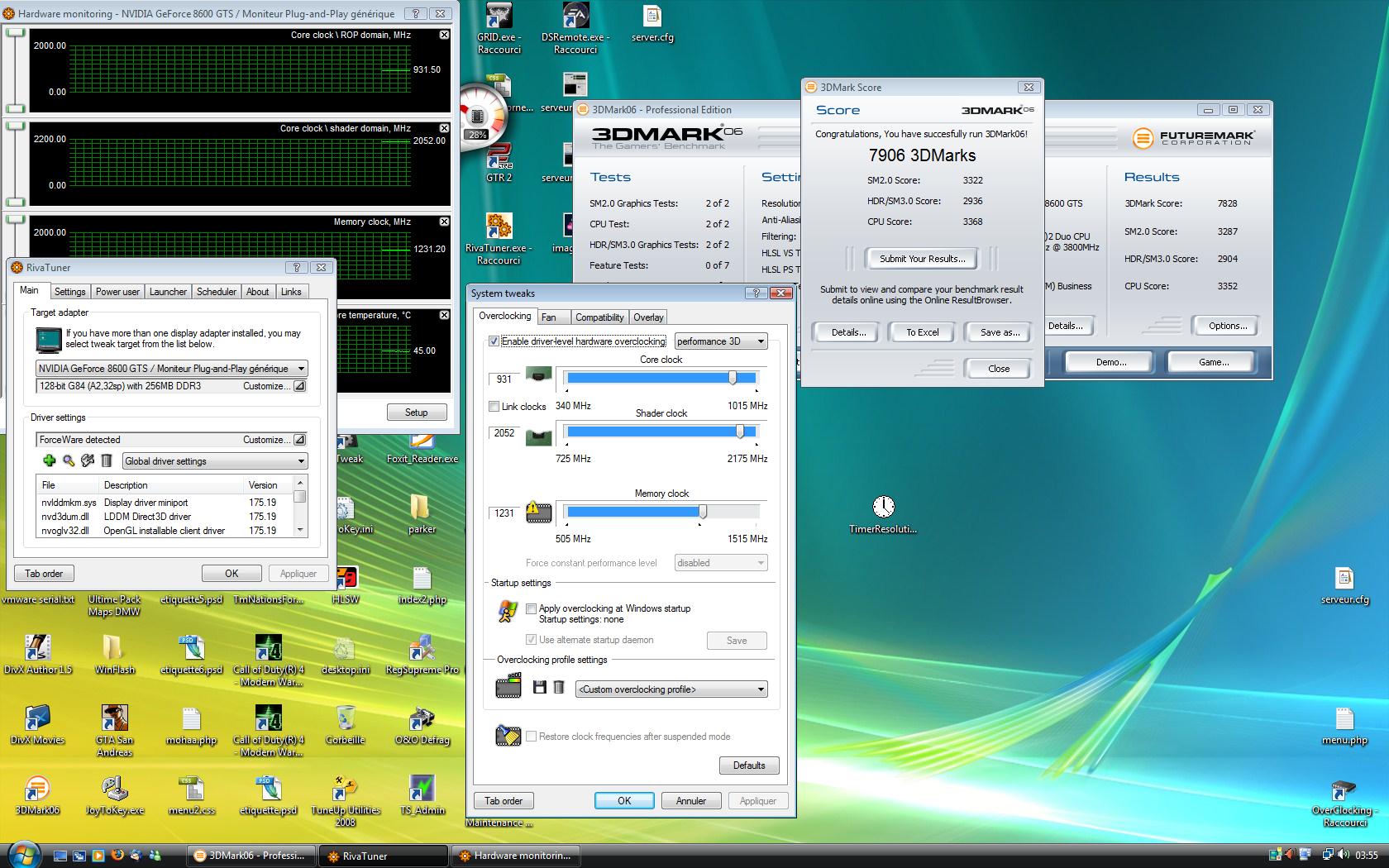Viewport: 1389px width, 868px height.
Task: Click the wrench tools icon in Driver settings
Action: 88,460
